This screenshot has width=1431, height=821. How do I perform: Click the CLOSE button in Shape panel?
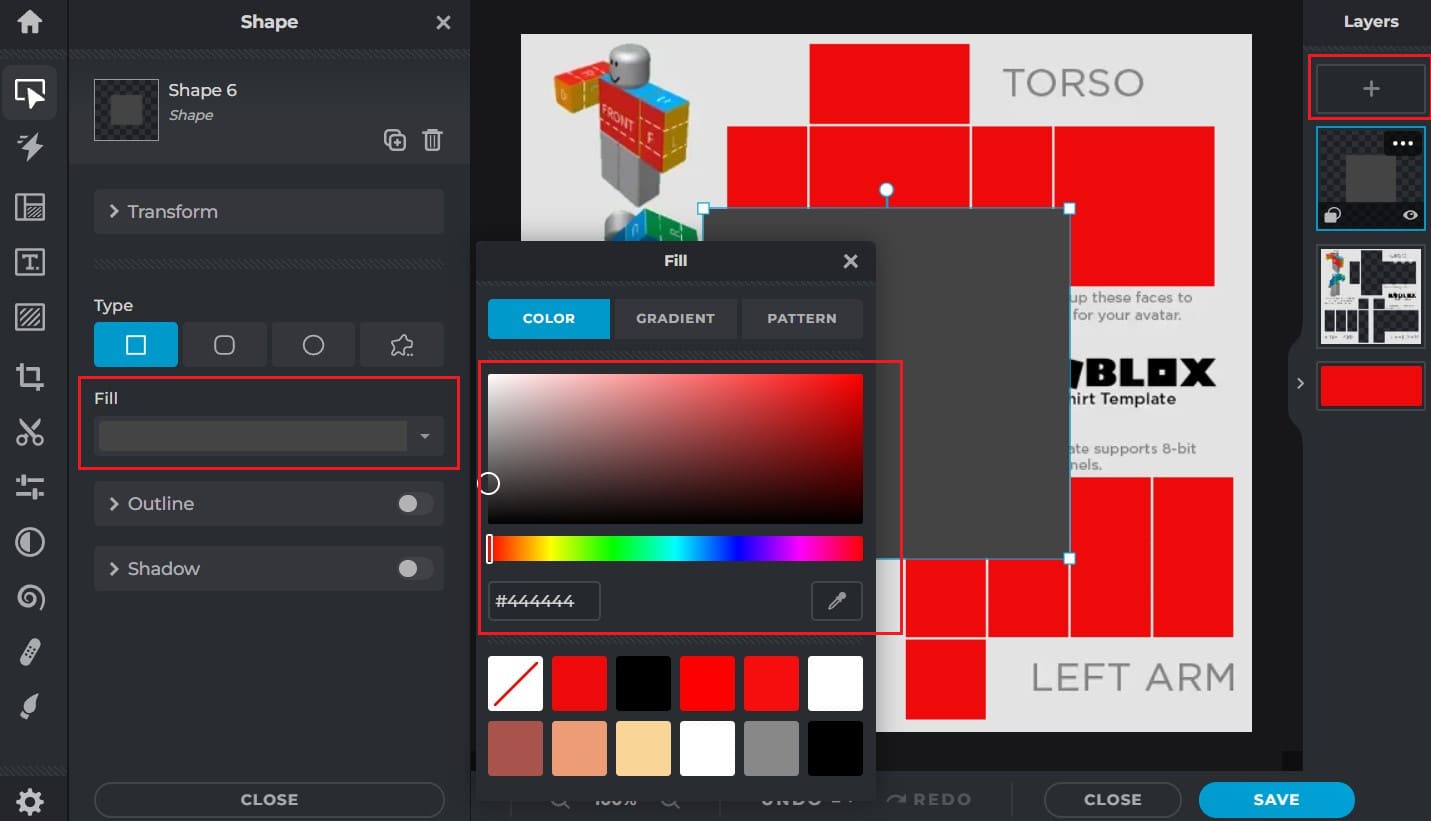pyautogui.click(x=269, y=800)
